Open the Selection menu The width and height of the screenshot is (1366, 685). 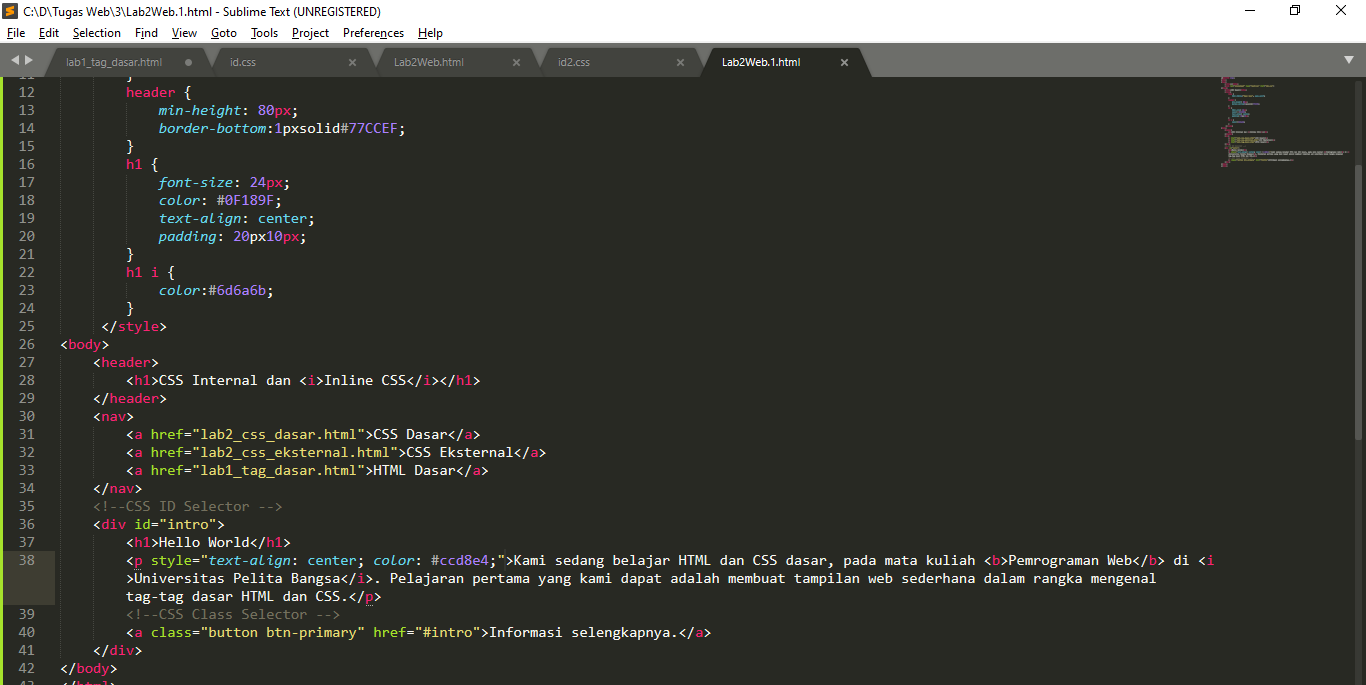click(97, 33)
